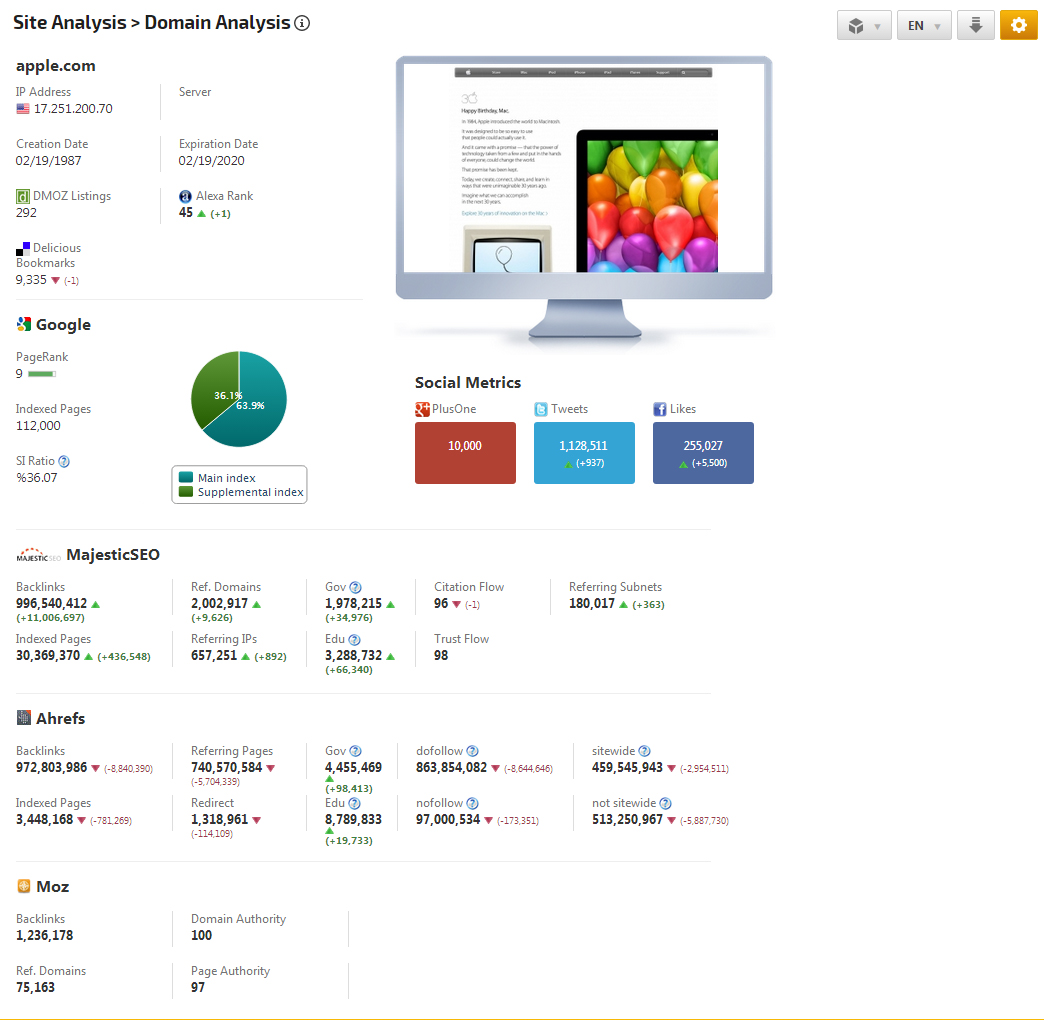Click the Ahrefs Gov help icon
The height and width of the screenshot is (1020, 1044).
click(356, 751)
